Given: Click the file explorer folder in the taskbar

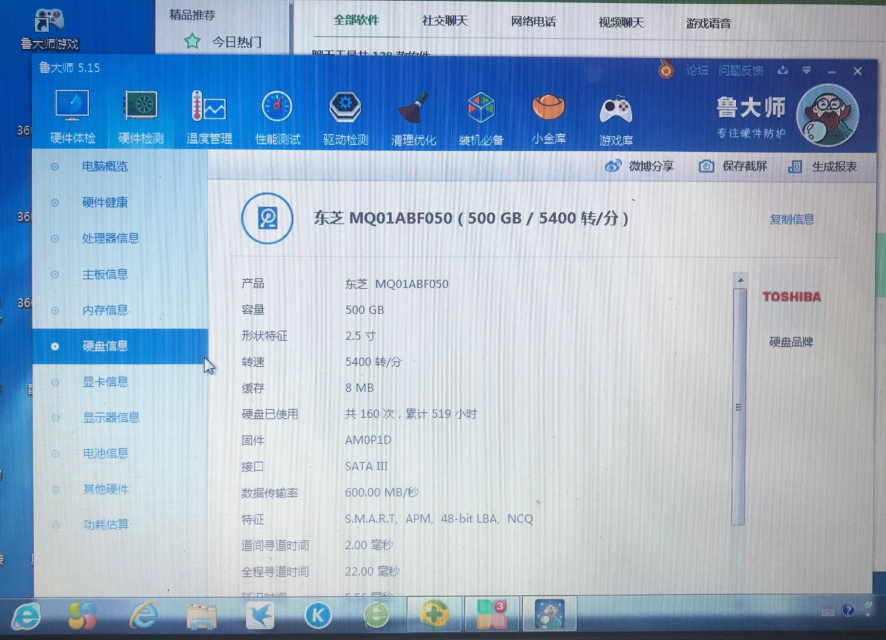Looking at the screenshot, I should (x=202, y=616).
